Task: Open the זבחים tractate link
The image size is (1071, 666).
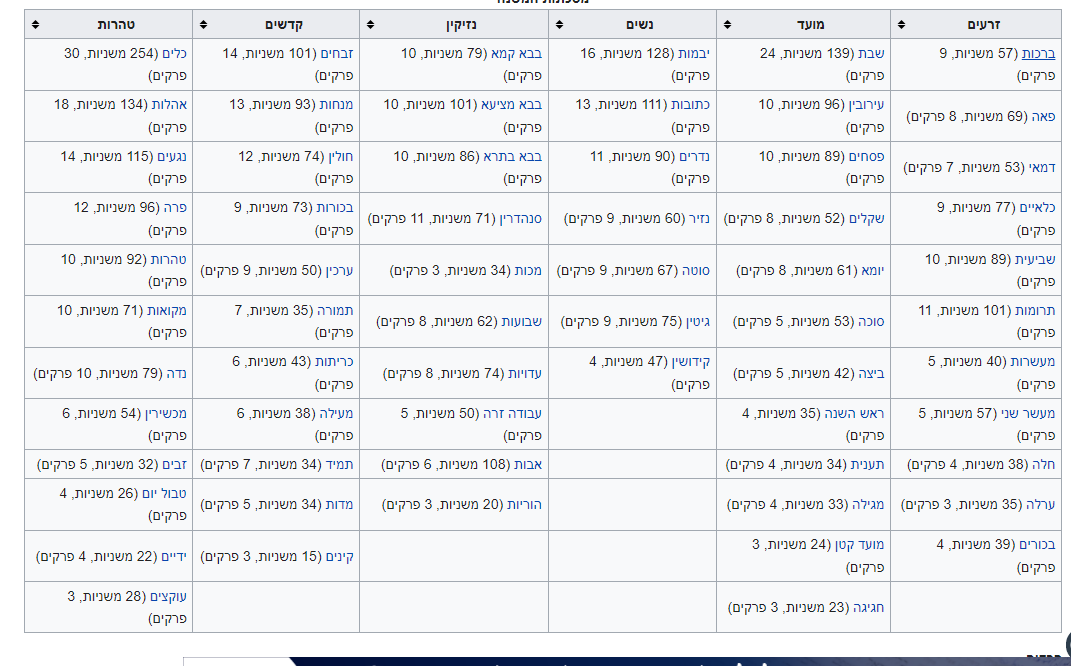Action: [x=337, y=53]
